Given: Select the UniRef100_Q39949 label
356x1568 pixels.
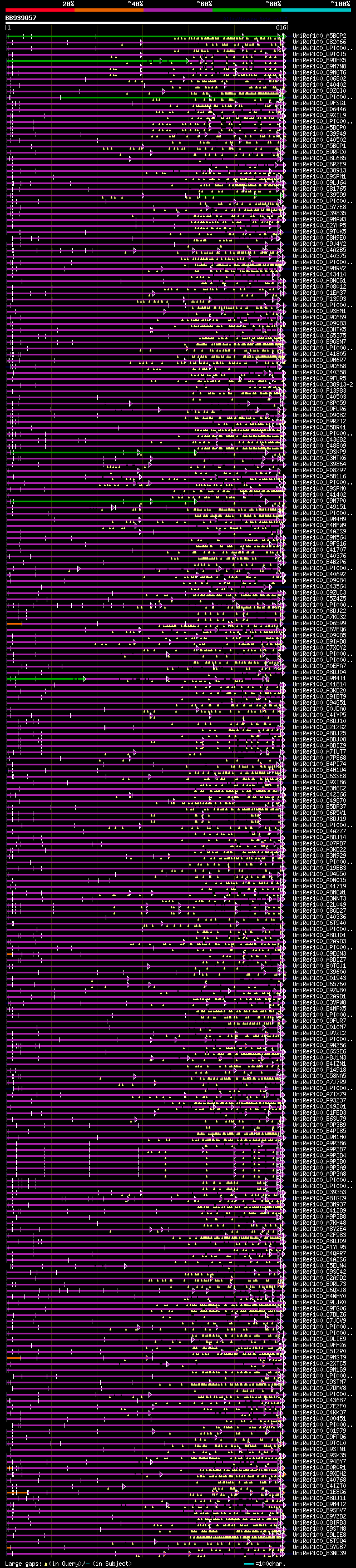Looking at the screenshot, I should pyautogui.click(x=319, y=134).
